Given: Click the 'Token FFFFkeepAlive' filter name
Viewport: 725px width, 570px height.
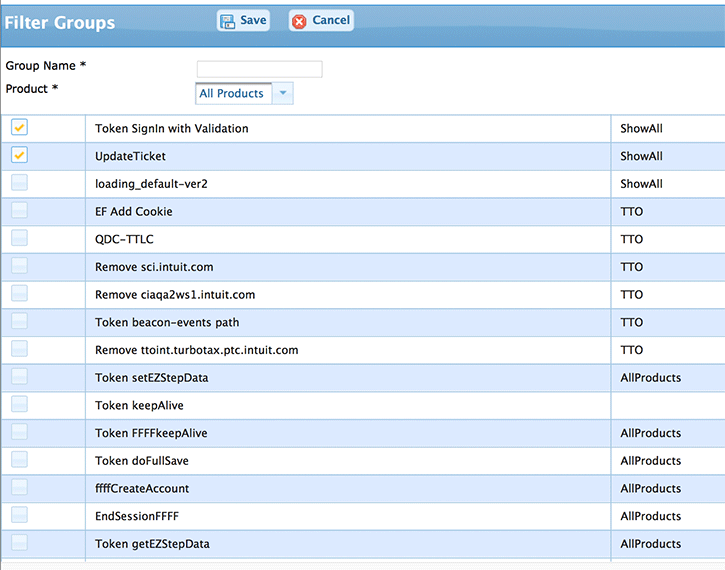Looking at the screenshot, I should click(151, 433).
